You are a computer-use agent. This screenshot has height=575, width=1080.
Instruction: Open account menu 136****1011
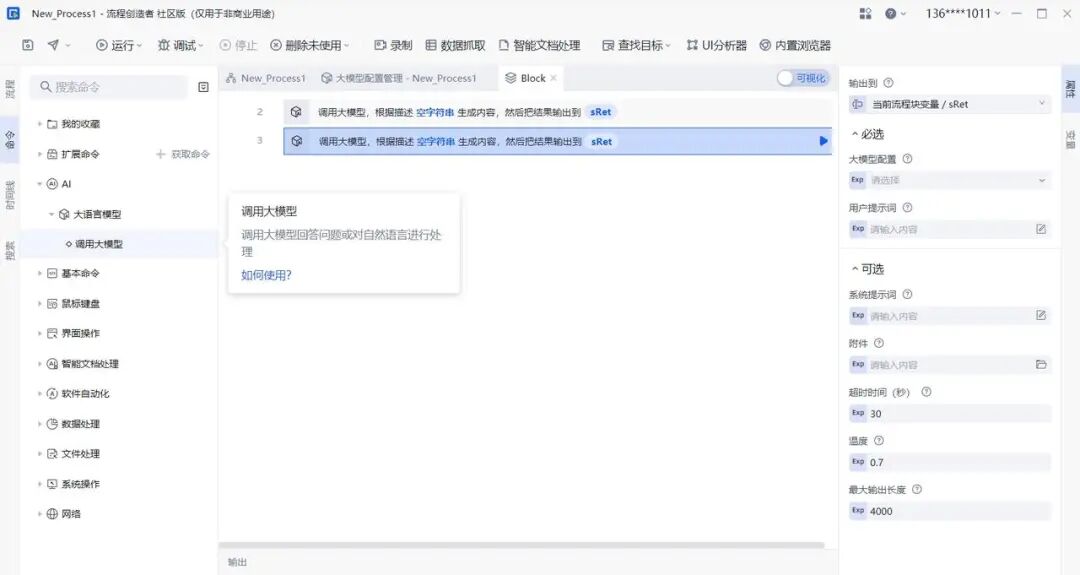[x=962, y=13]
